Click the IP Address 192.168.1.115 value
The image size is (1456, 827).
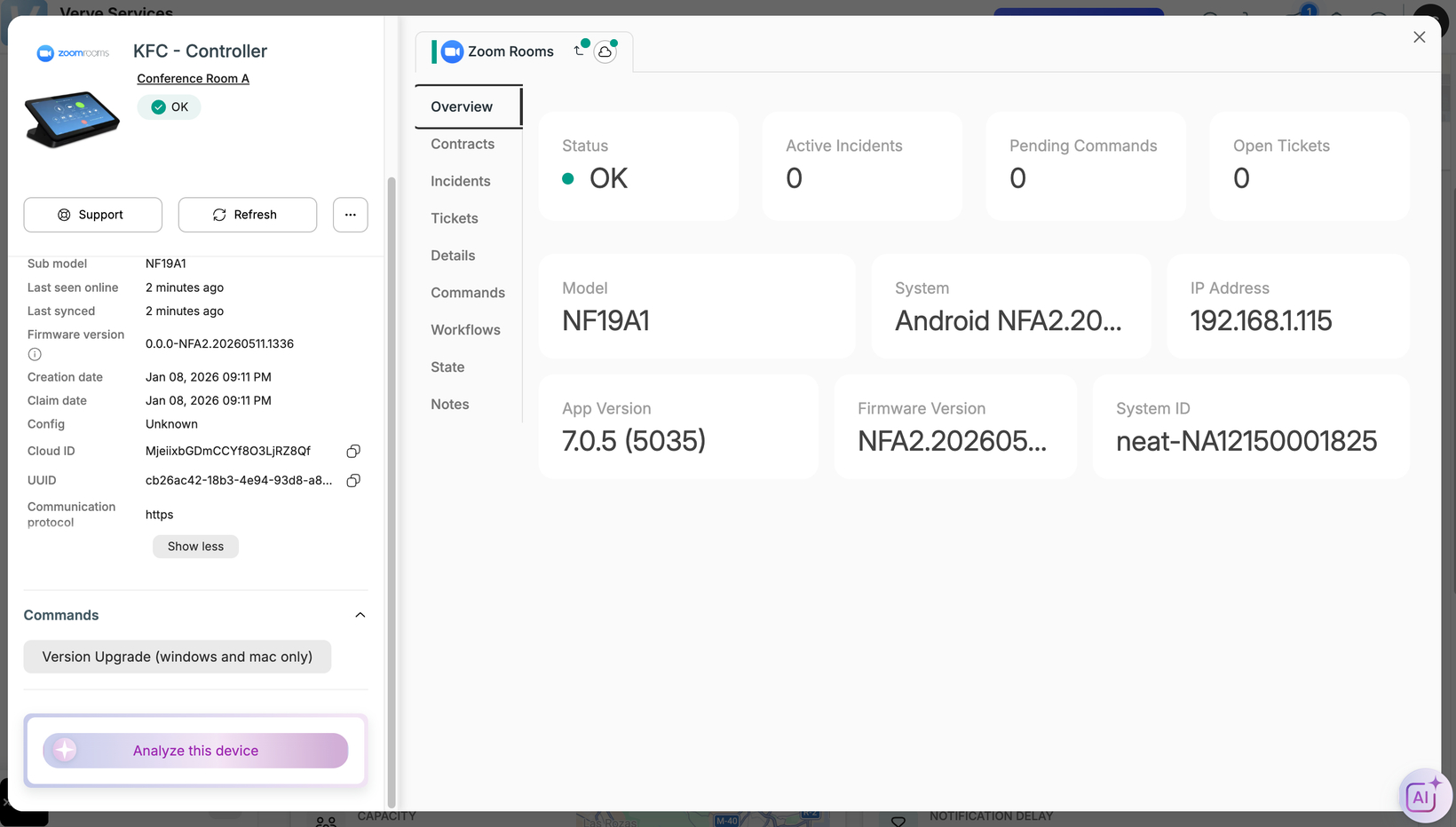pos(1261,321)
